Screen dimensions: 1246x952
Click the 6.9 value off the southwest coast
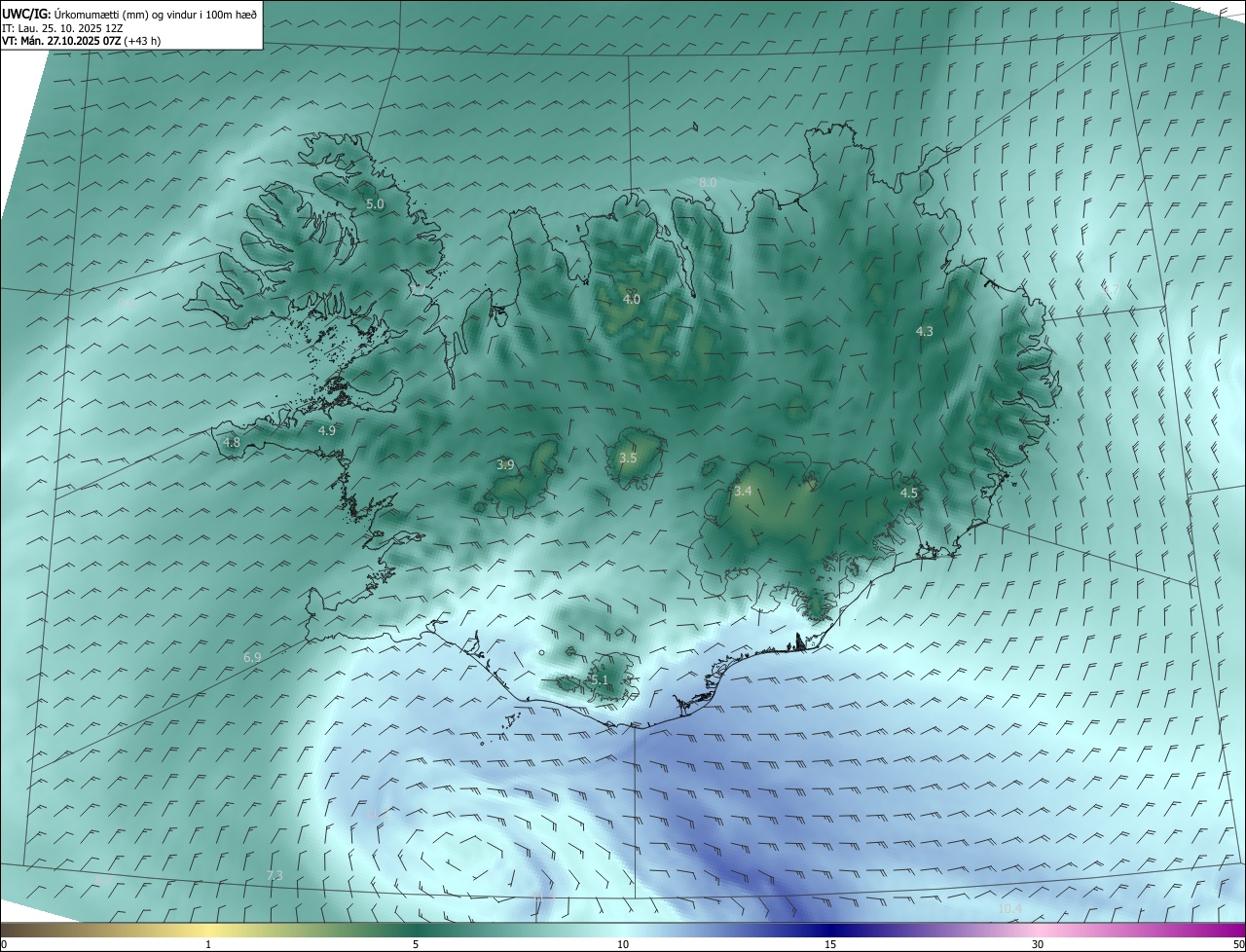252,658
